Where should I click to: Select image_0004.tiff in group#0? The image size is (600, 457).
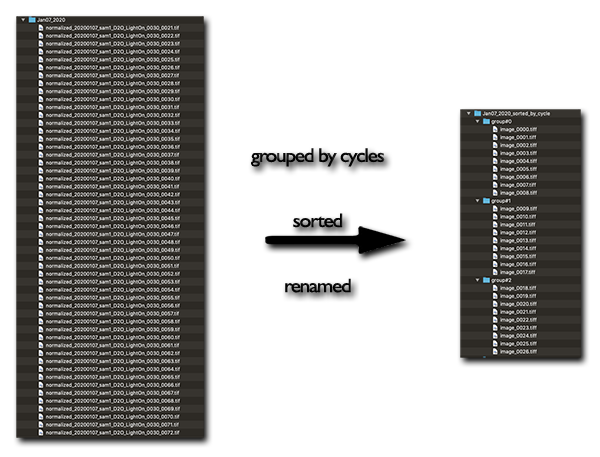click(x=519, y=161)
